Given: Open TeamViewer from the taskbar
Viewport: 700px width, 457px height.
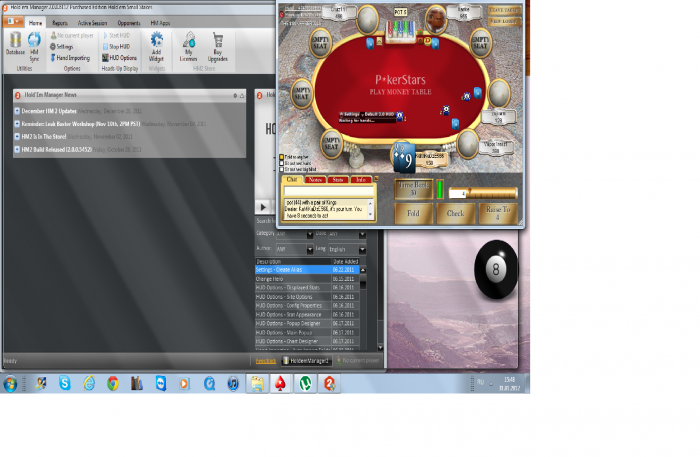Looking at the screenshot, I should pos(161,383).
